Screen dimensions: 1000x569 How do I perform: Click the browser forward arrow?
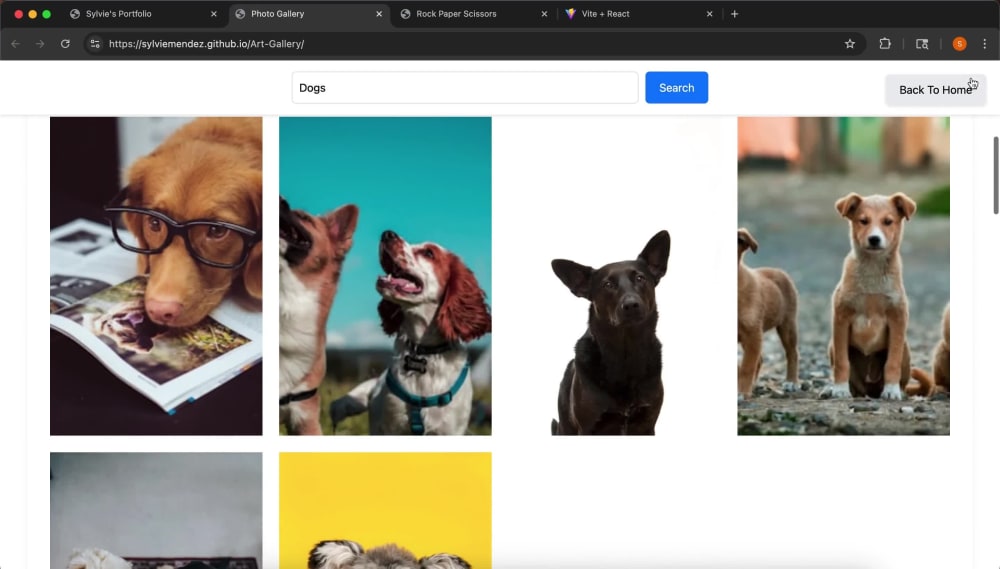click(x=40, y=44)
